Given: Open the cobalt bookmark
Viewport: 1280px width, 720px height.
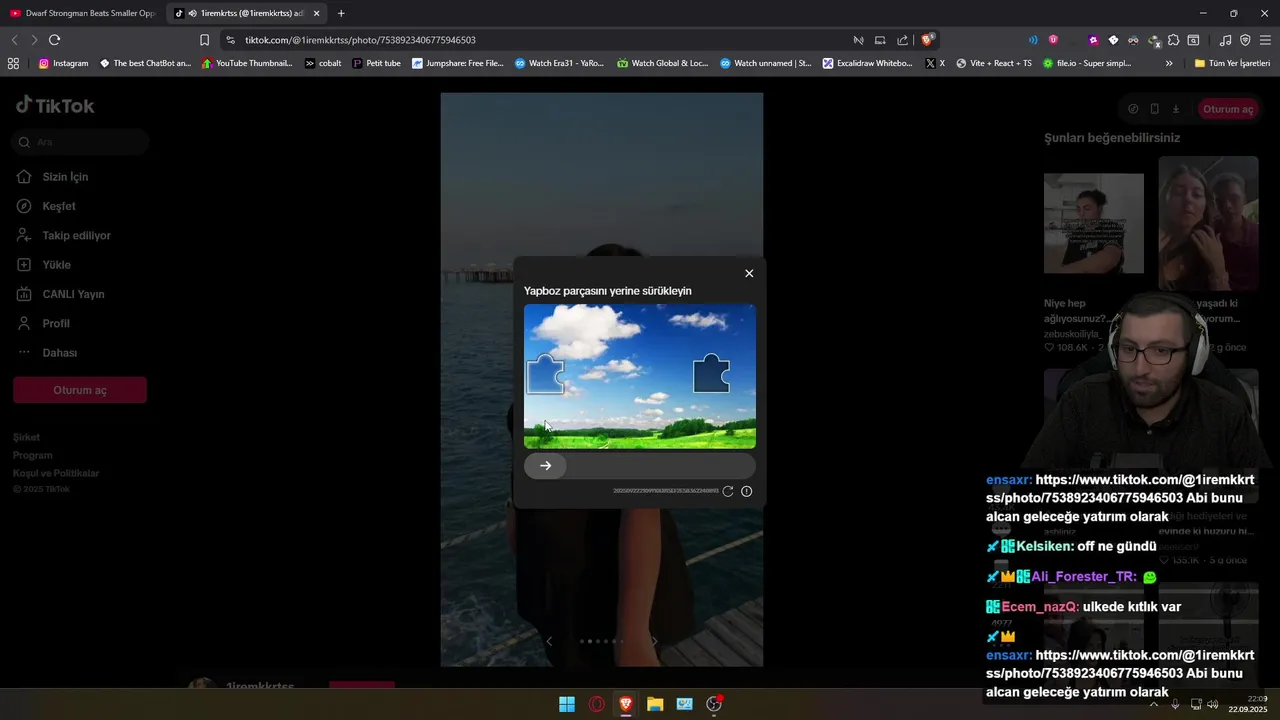Looking at the screenshot, I should [x=323, y=63].
